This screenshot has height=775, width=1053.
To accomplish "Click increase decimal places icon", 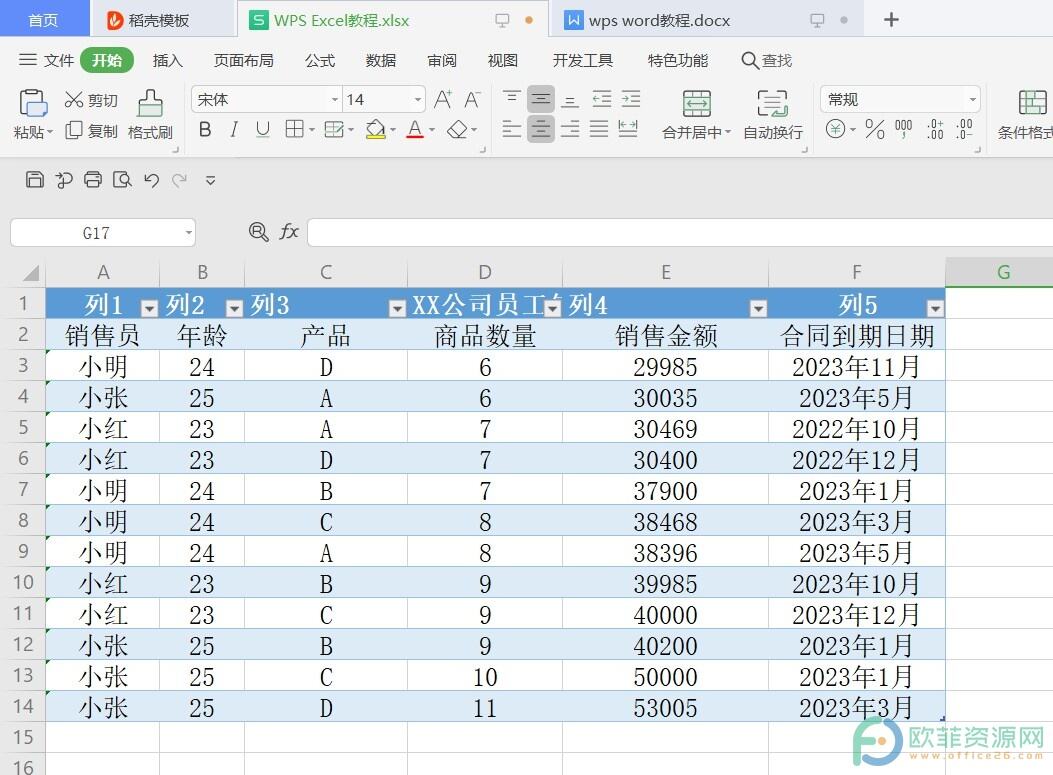I will (935, 128).
